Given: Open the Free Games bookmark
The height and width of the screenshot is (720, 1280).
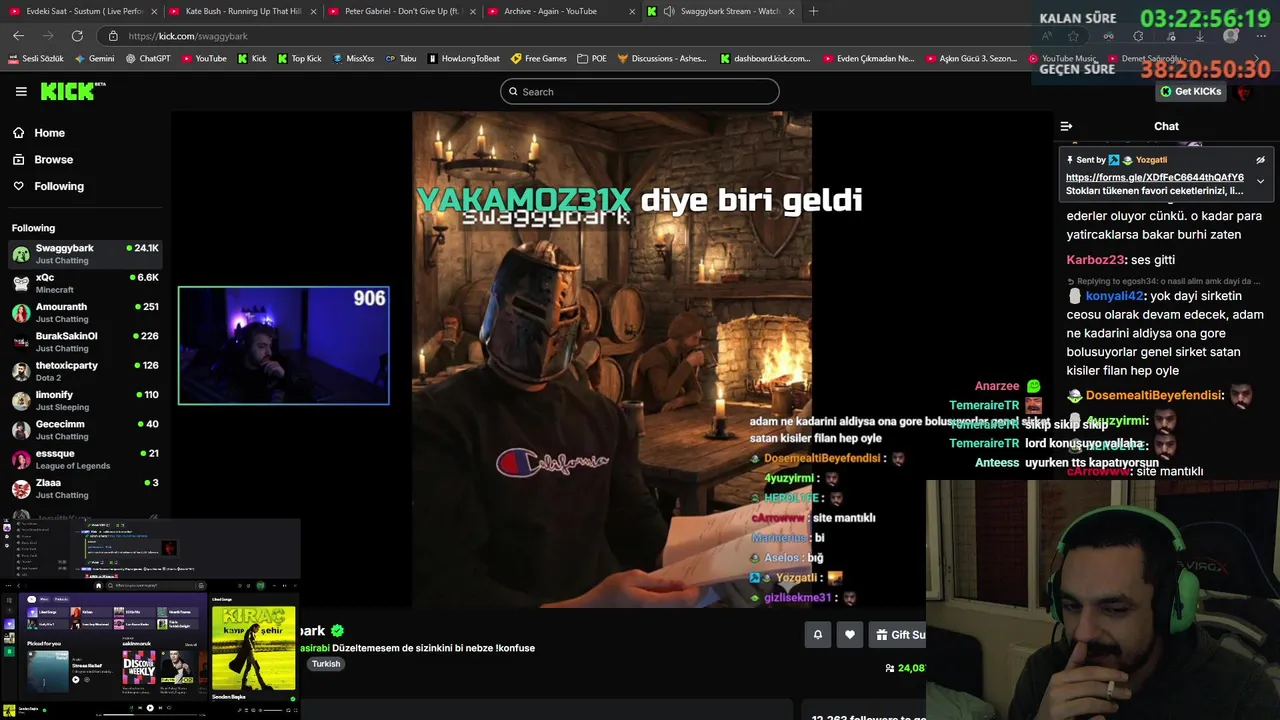Looking at the screenshot, I should pyautogui.click(x=539, y=58).
